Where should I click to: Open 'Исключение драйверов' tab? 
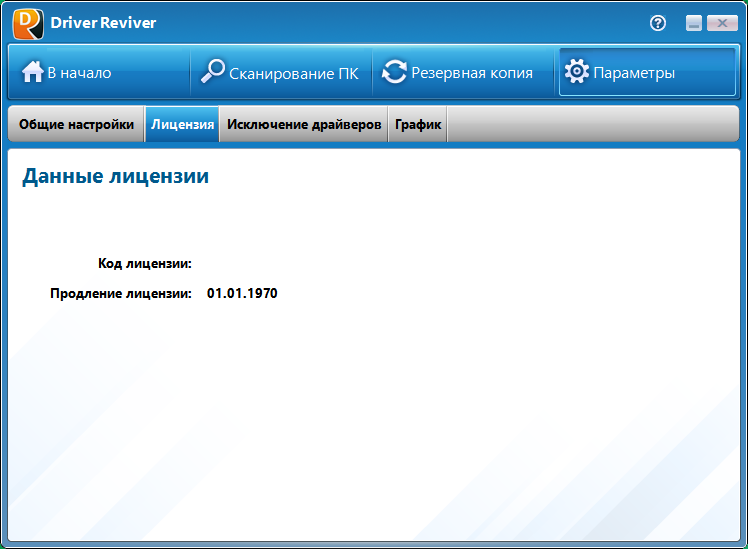[304, 124]
